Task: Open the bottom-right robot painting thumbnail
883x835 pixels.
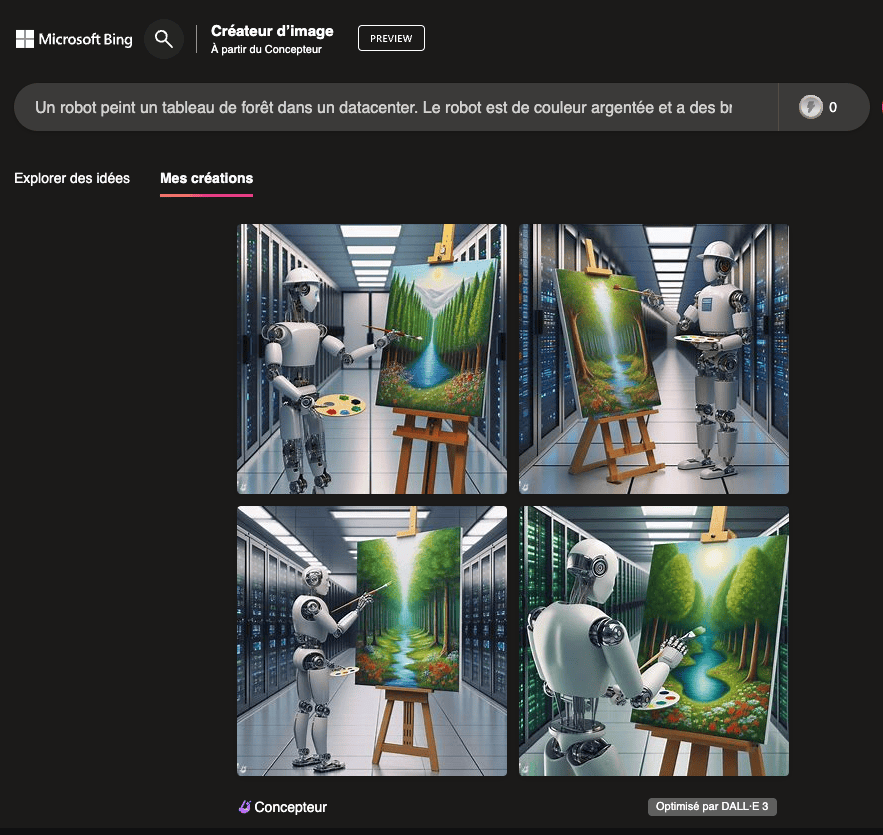Action: 654,641
